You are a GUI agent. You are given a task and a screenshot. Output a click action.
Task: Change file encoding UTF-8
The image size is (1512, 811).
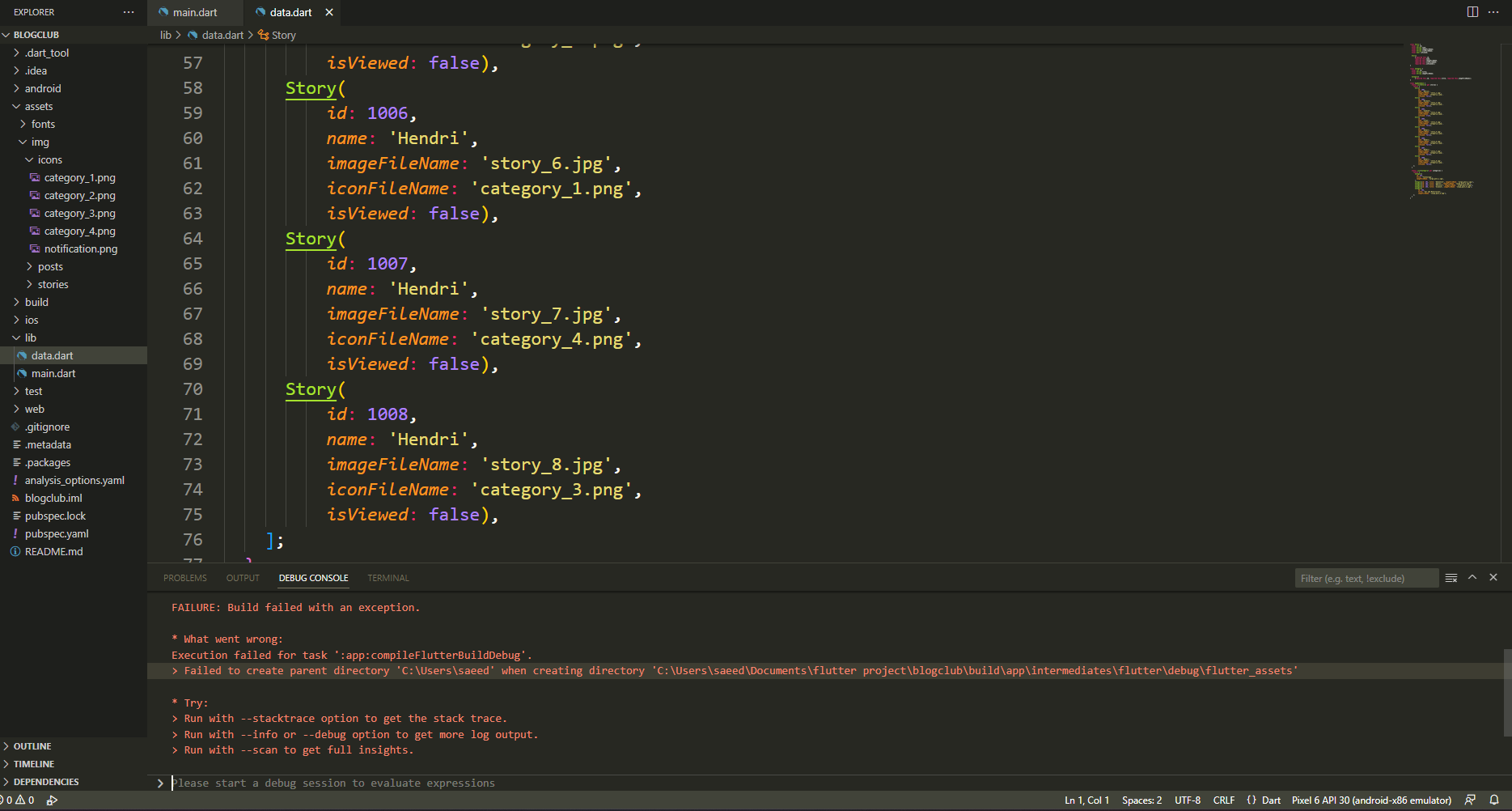[x=1188, y=800]
